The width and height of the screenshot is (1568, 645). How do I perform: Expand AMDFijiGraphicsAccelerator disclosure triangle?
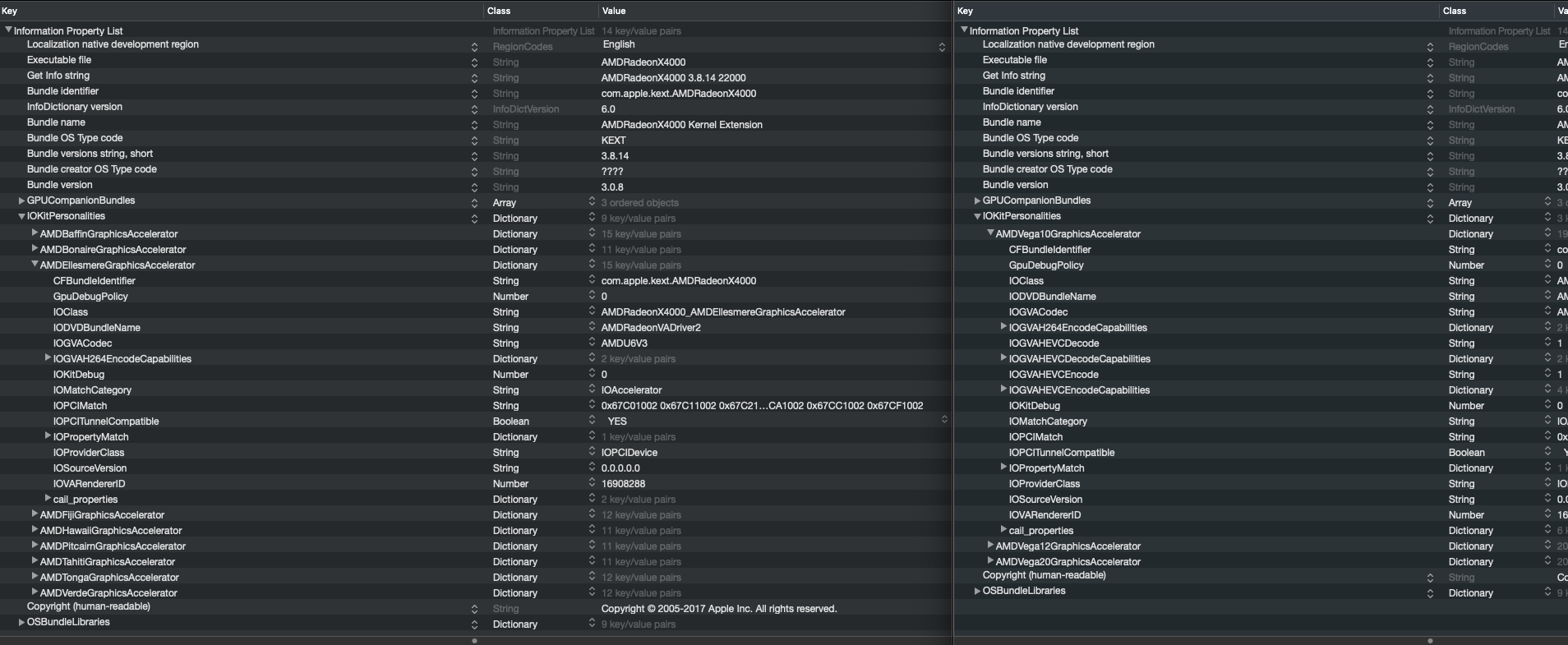(35, 514)
